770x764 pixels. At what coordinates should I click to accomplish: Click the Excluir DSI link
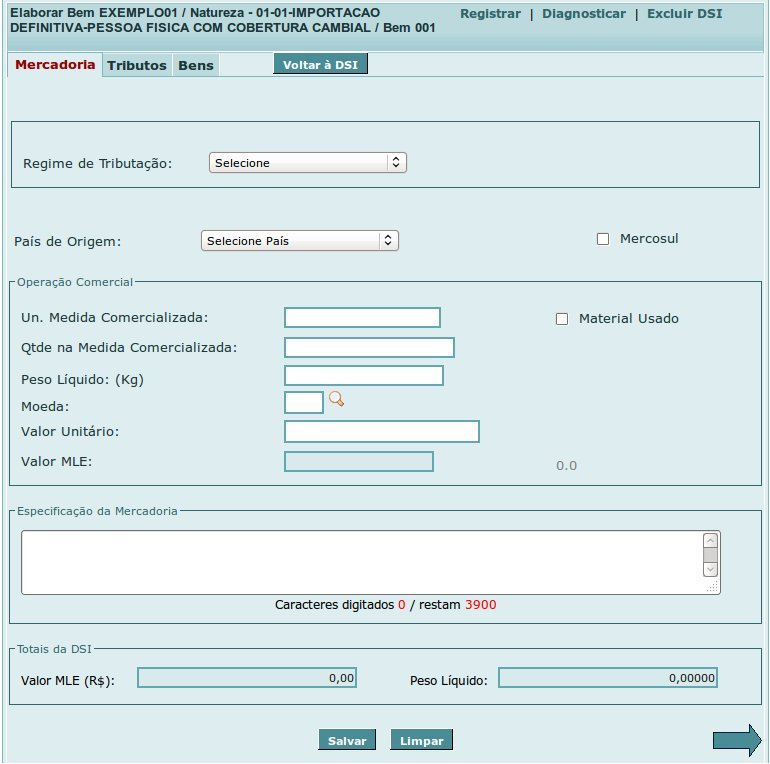684,14
